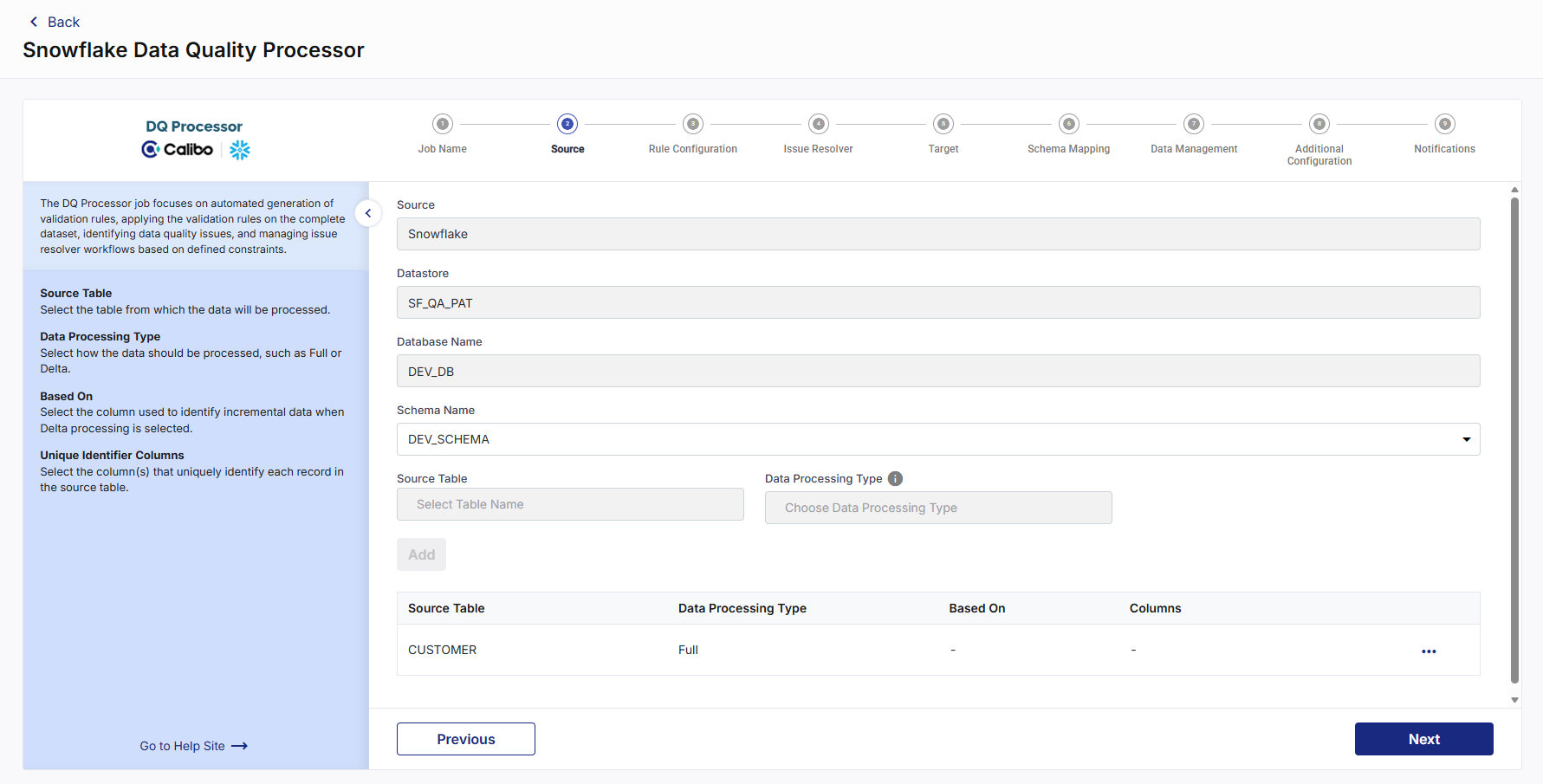Click the Source Table column header
The width and height of the screenshot is (1543, 784).
coord(446,608)
